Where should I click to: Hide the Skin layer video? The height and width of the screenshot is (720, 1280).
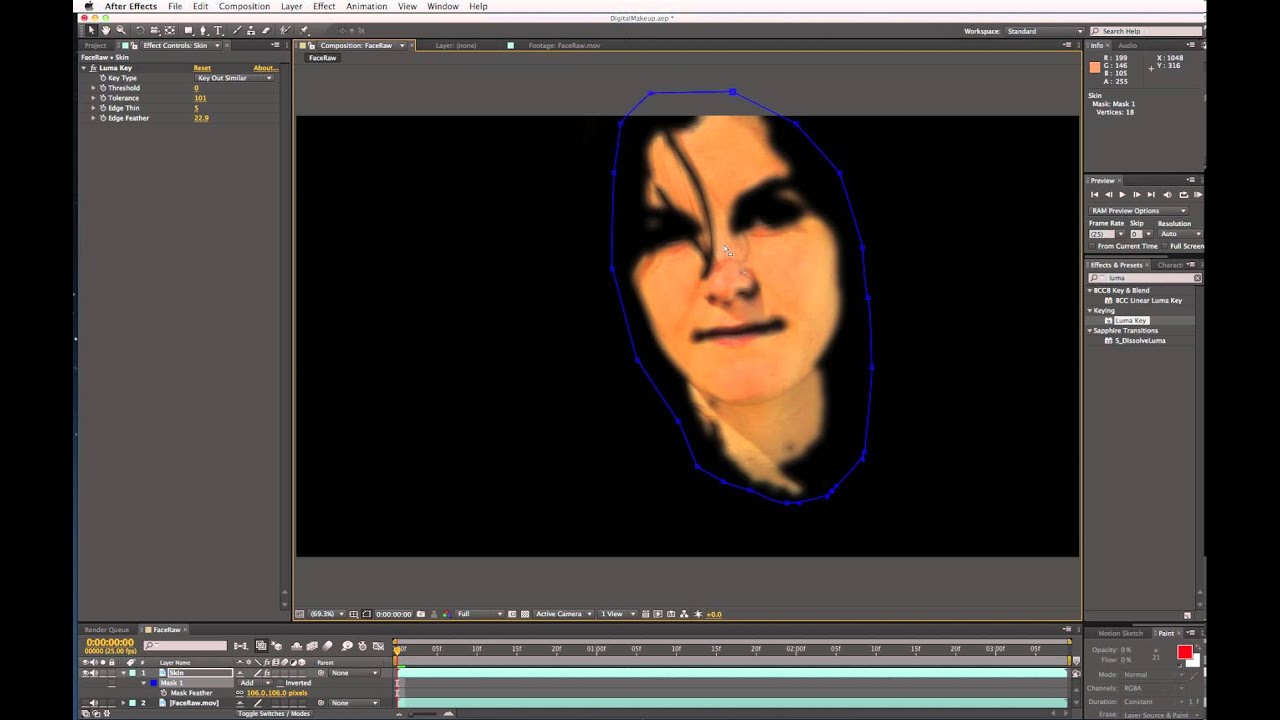[x=85, y=673]
